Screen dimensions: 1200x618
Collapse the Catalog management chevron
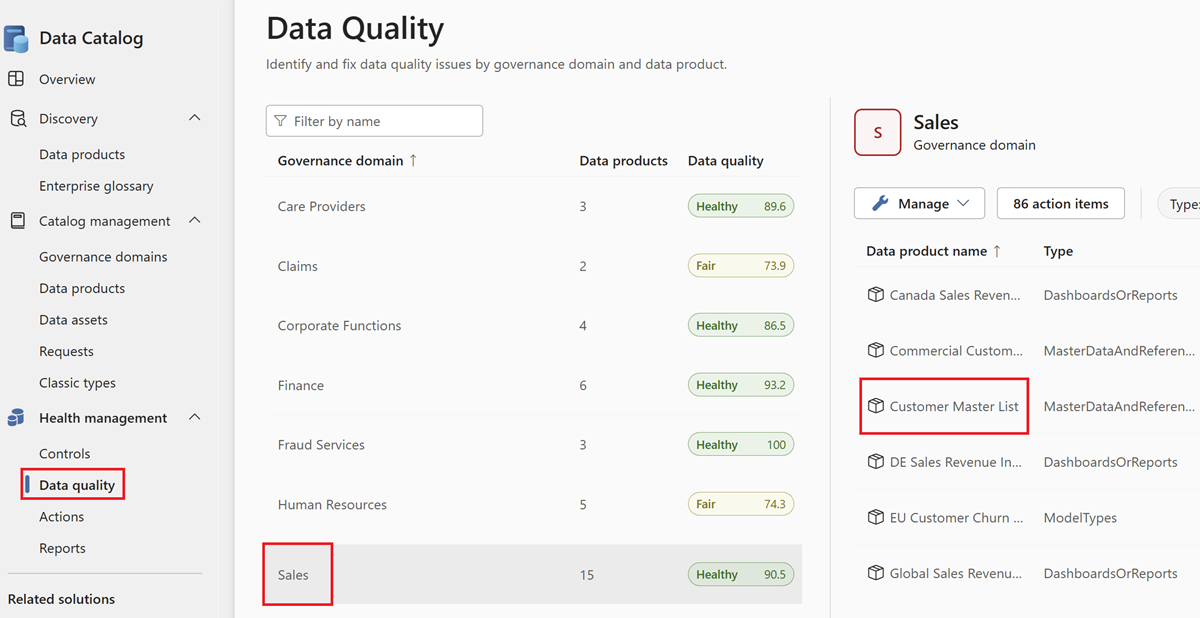click(x=195, y=220)
